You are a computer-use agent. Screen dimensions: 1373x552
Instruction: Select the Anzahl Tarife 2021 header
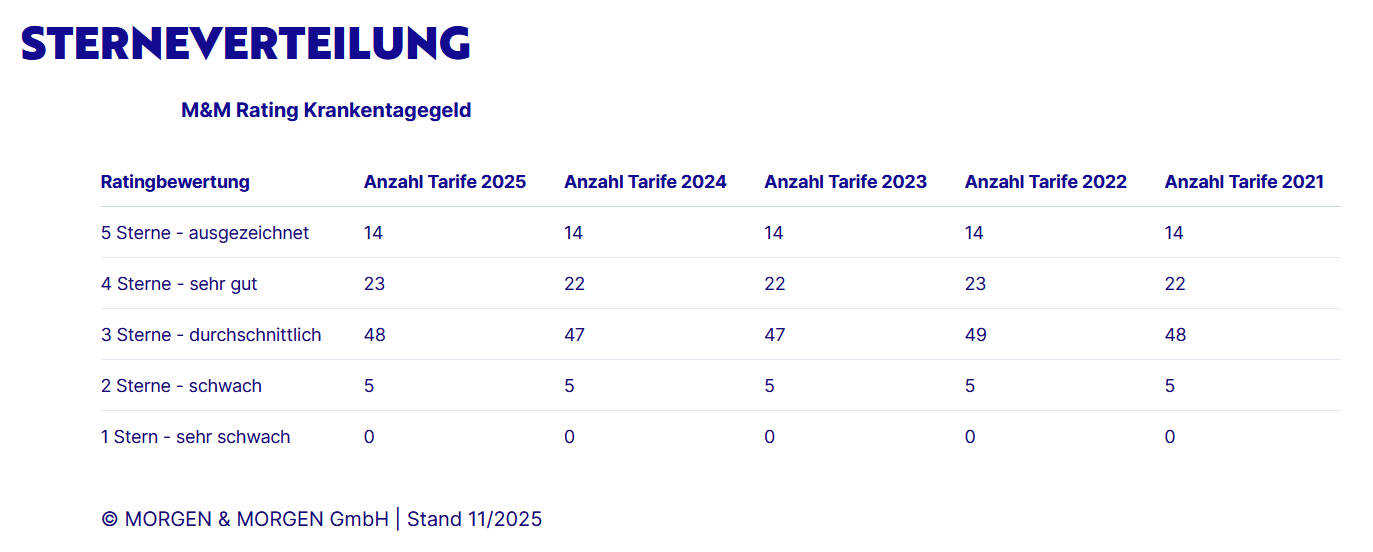1244,182
